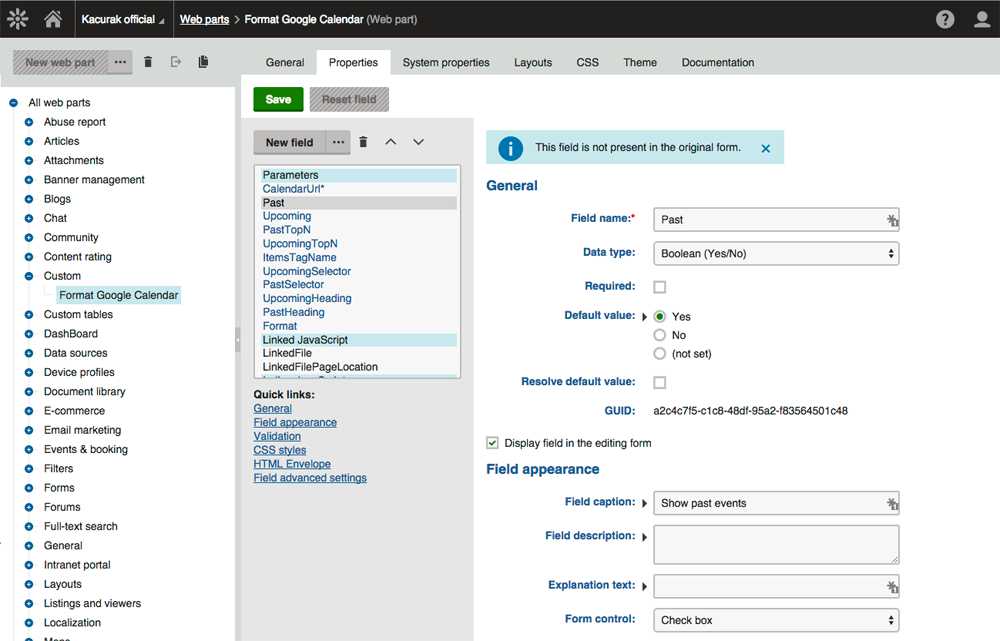Click the Web parts breadcrumb link
Image resolution: width=1000 pixels, height=641 pixels.
204,19
